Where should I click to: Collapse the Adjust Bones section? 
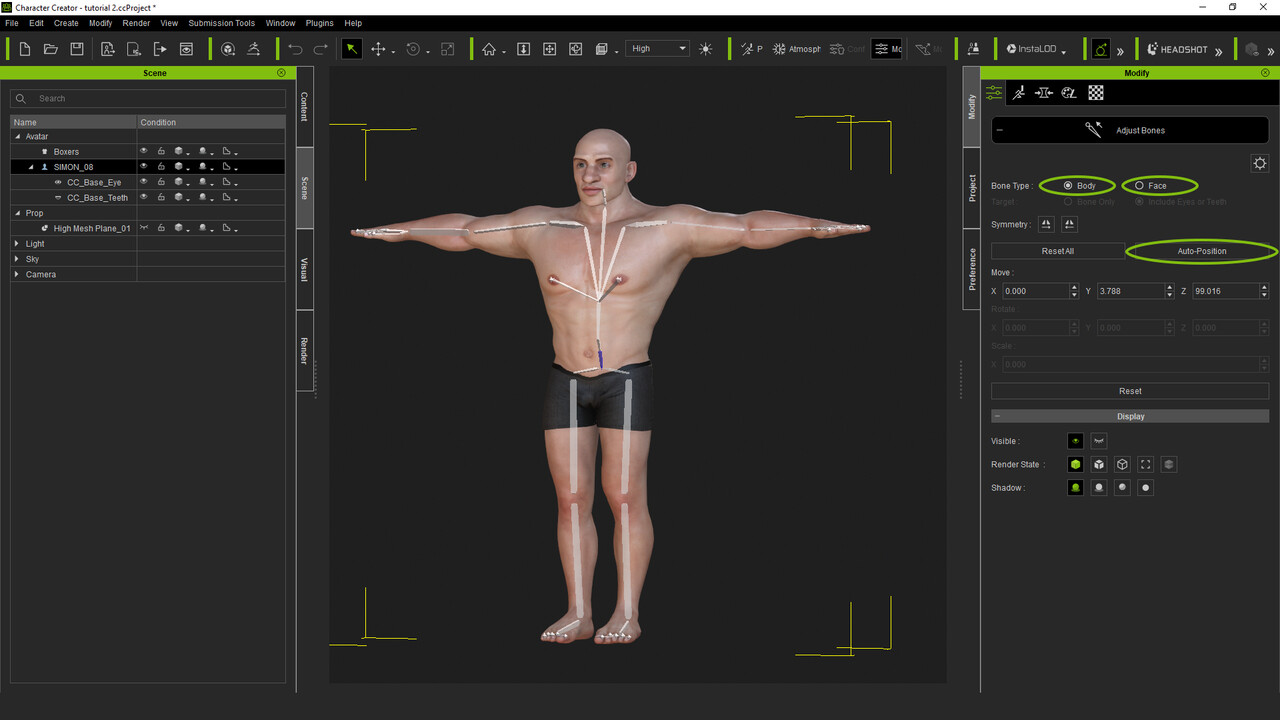1000,130
